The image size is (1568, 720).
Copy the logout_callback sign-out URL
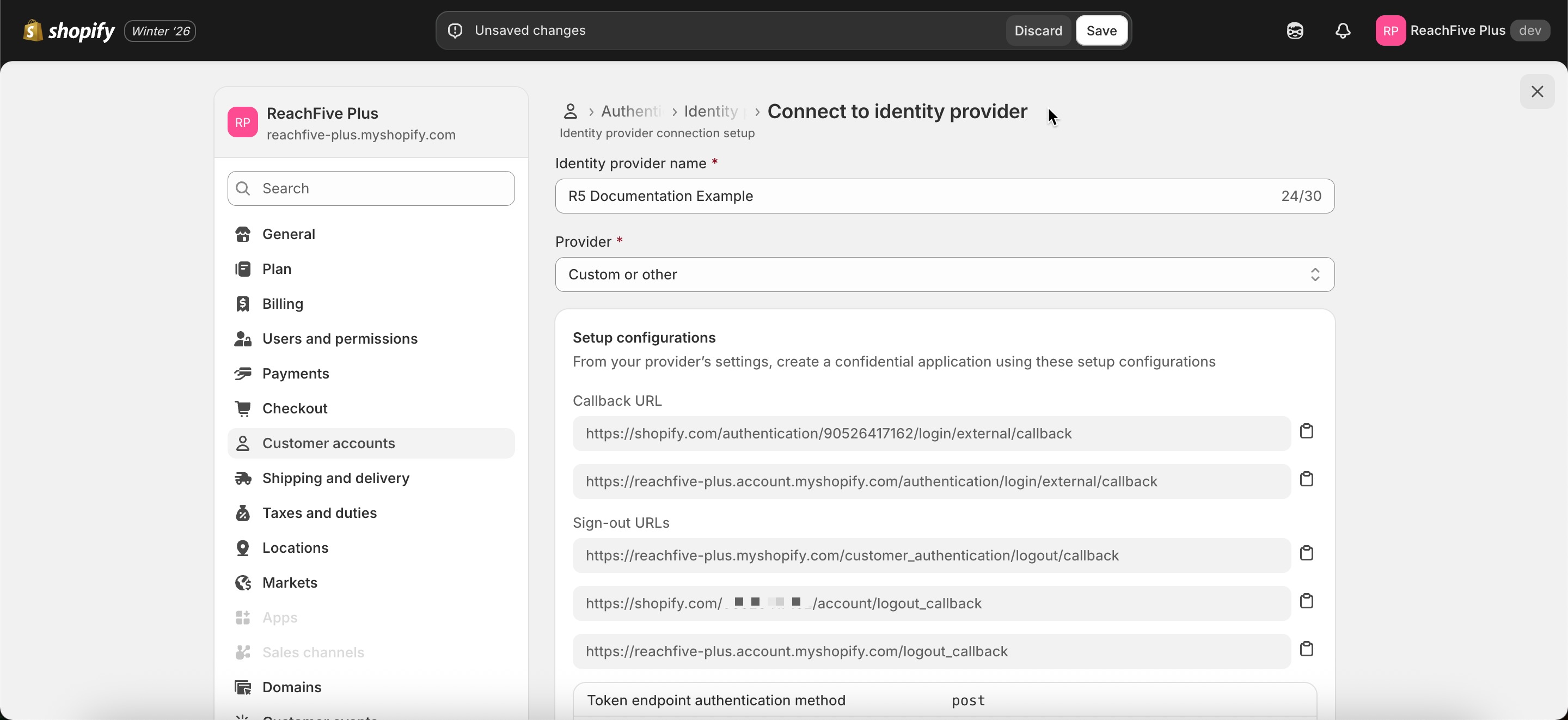1307,649
